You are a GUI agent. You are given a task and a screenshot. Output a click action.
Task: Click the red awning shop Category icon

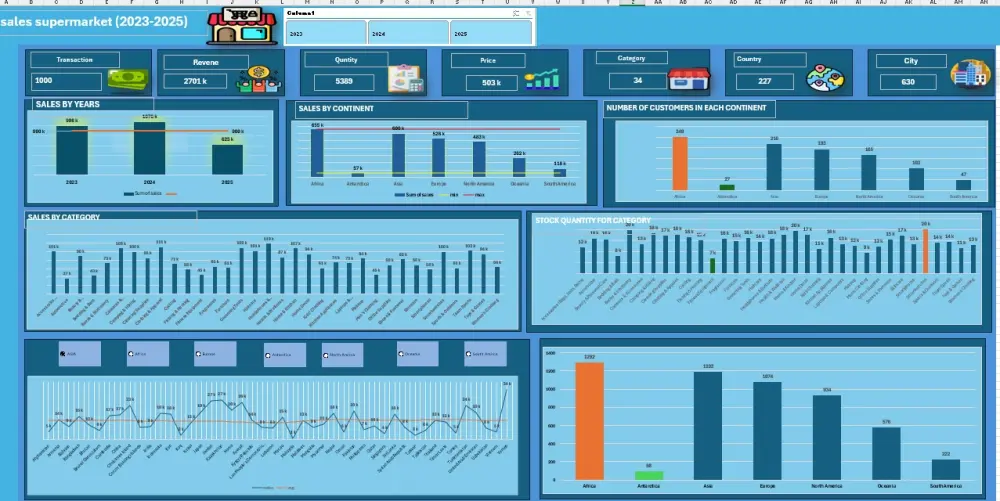click(x=689, y=79)
